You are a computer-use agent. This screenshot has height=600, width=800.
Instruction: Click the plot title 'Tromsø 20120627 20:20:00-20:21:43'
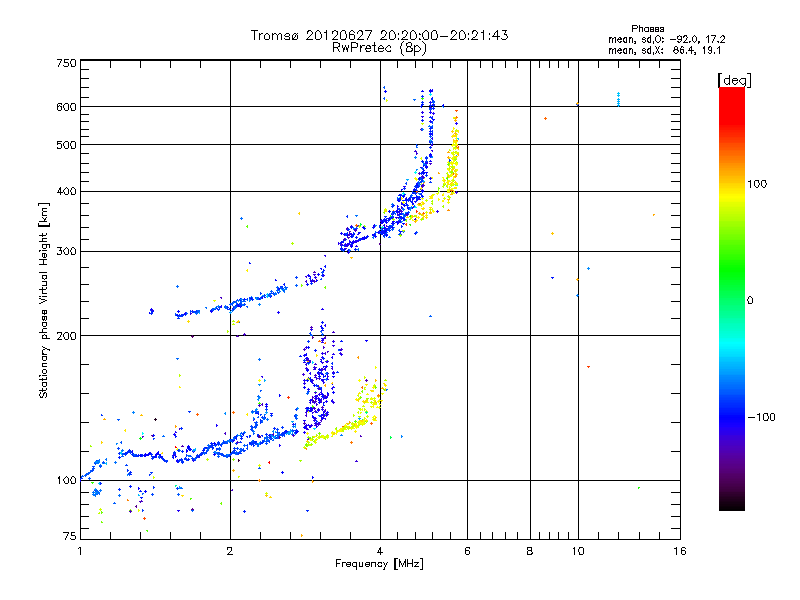[379, 35]
